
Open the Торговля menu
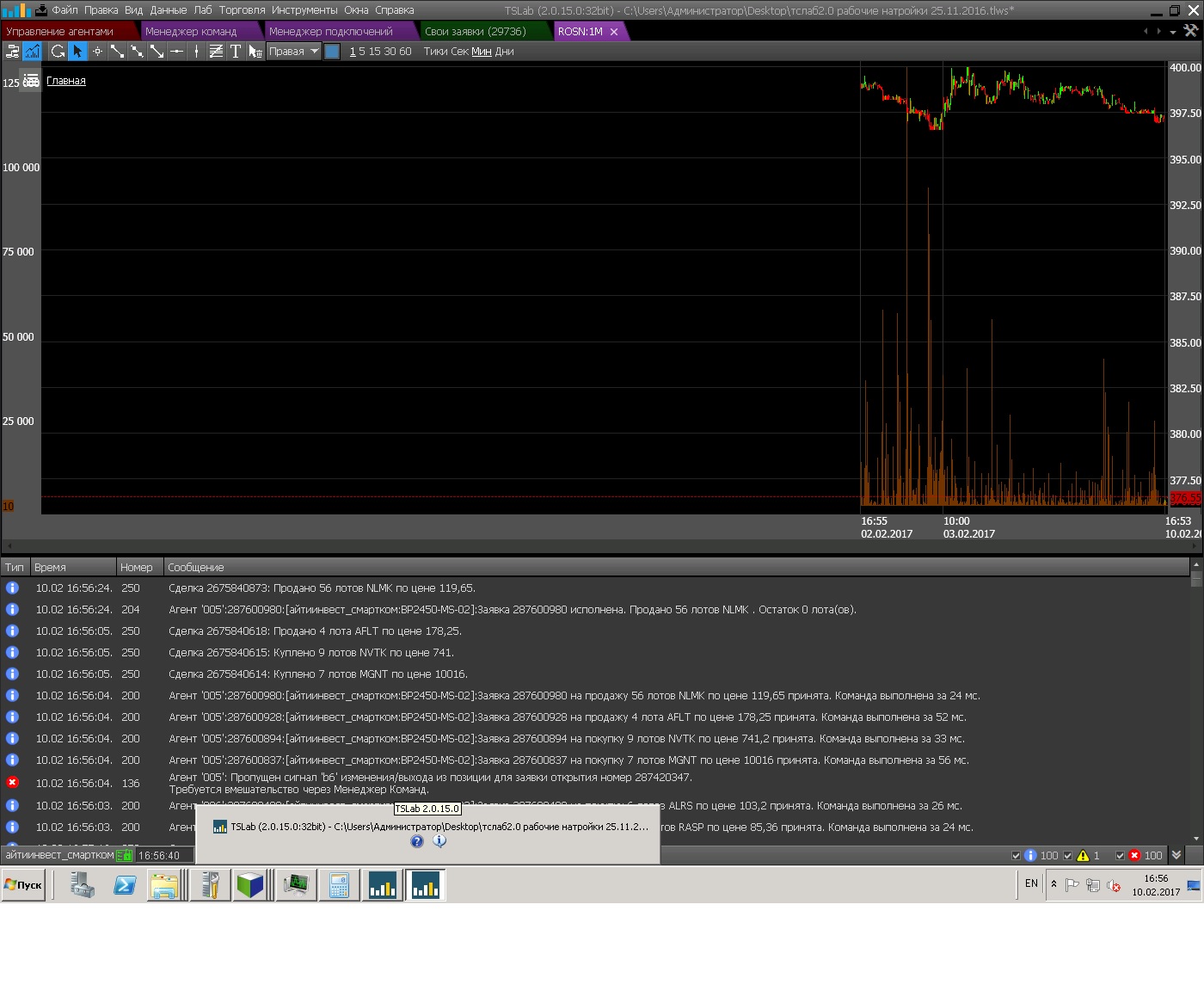(x=242, y=10)
